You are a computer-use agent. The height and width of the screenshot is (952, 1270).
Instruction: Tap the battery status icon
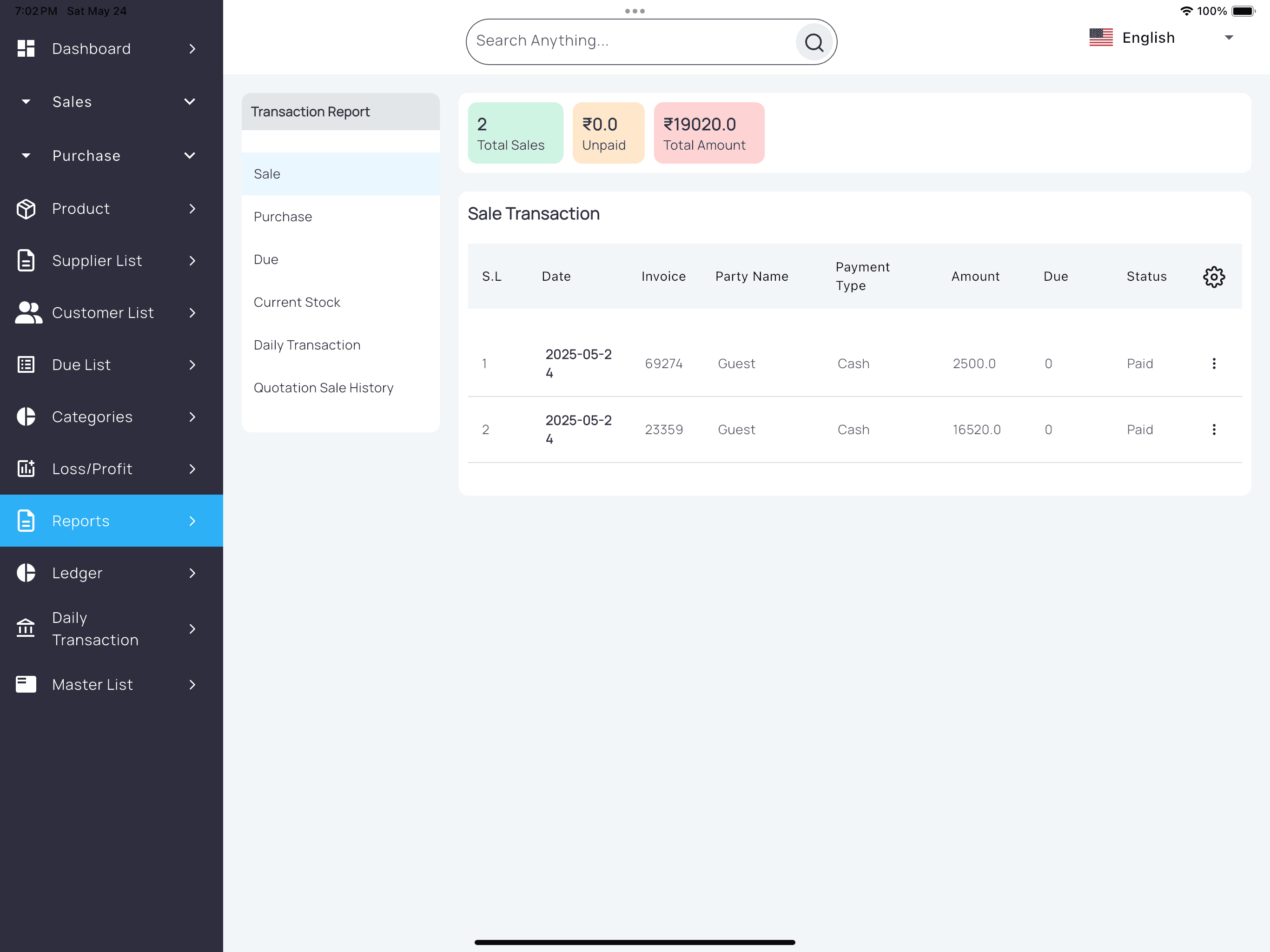(1243, 11)
